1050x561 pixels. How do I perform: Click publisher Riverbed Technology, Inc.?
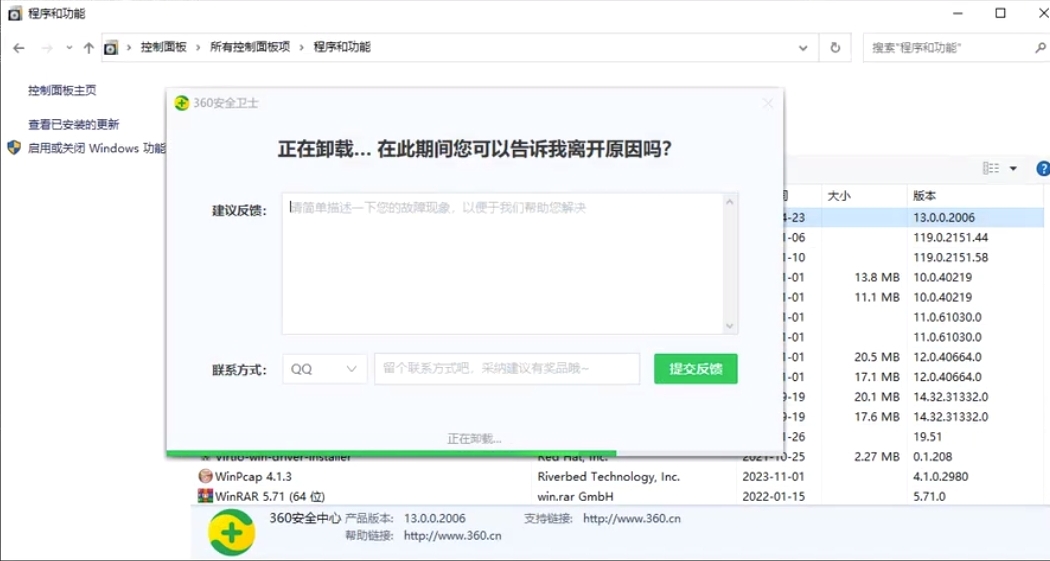coord(608,477)
